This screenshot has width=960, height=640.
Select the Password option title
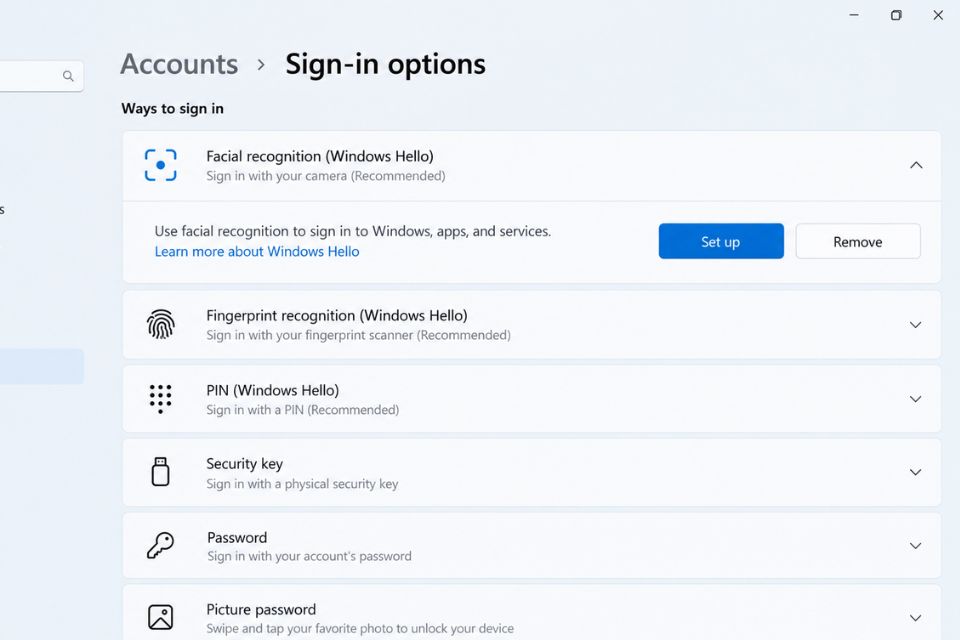click(x=237, y=537)
